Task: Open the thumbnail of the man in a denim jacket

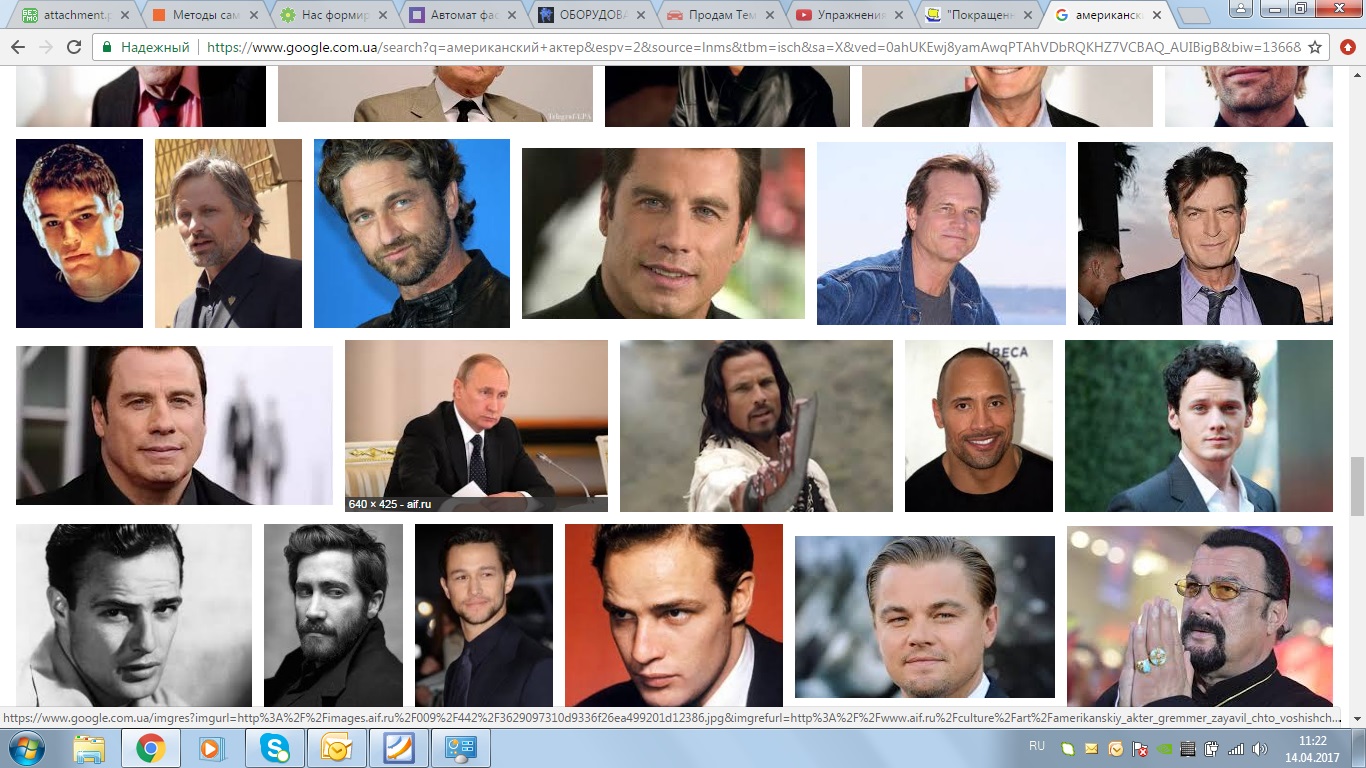Action: pyautogui.click(x=941, y=233)
